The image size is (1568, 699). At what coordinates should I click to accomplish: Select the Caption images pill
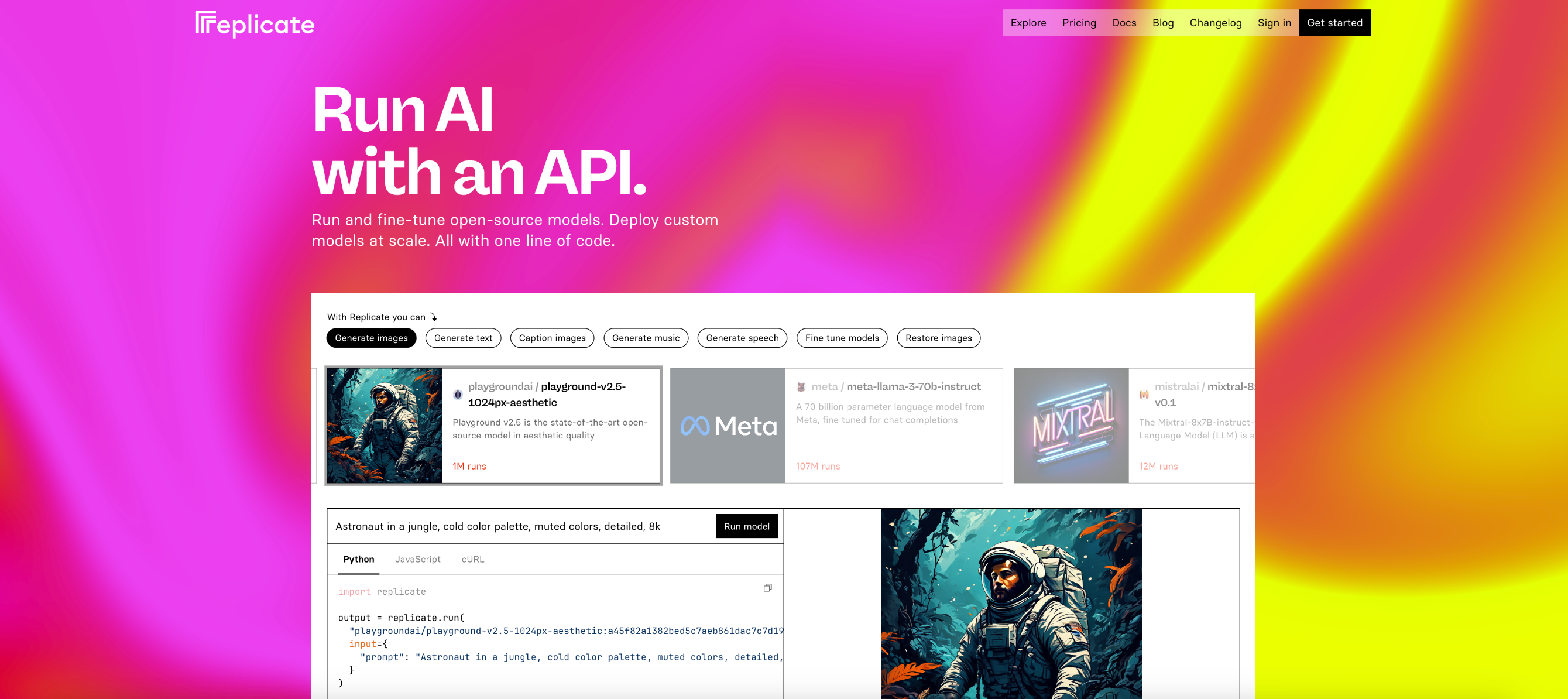pyautogui.click(x=552, y=338)
